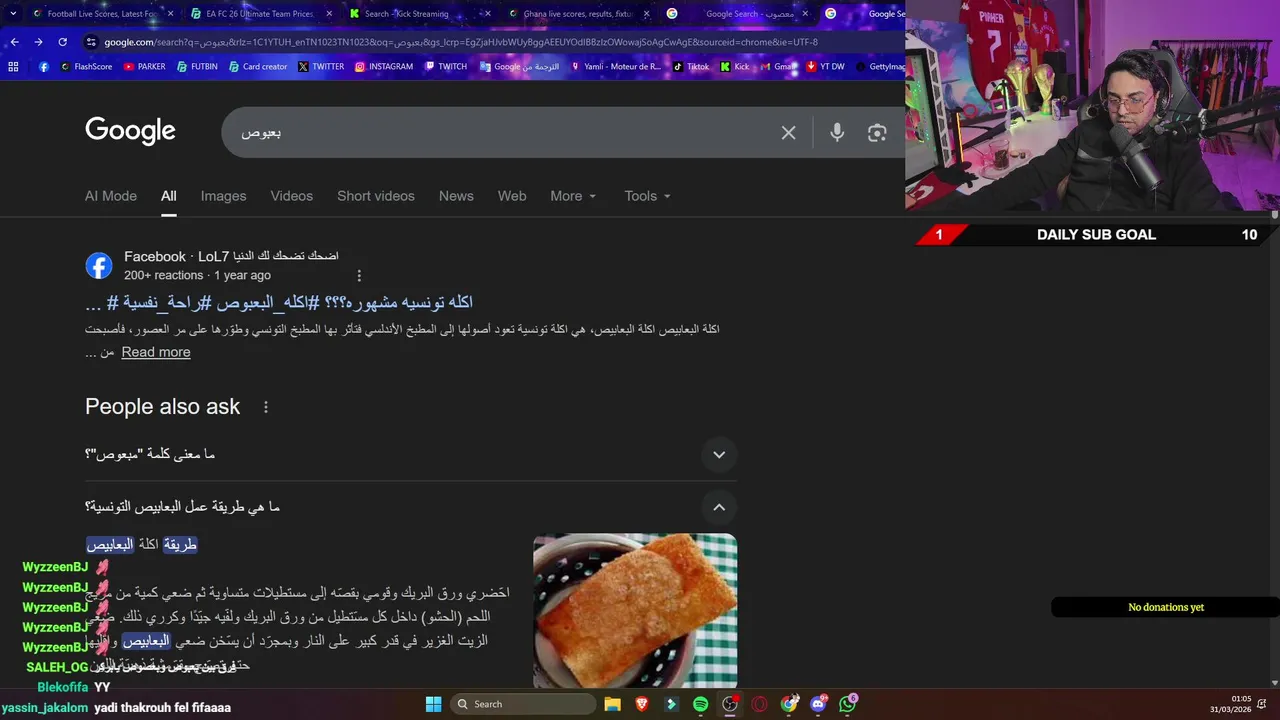Clear the Google search box text

[788, 133]
